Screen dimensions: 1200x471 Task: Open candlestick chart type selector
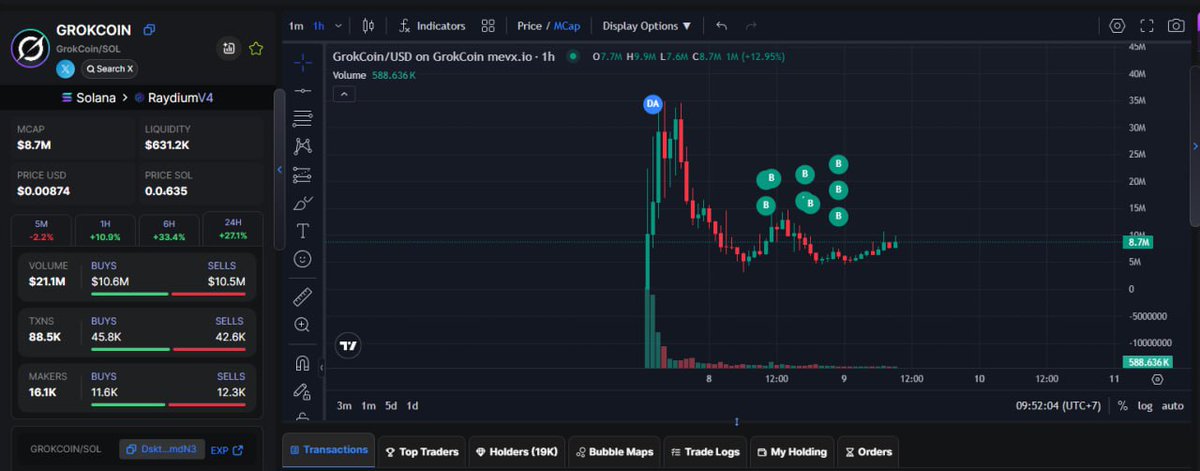tap(368, 26)
